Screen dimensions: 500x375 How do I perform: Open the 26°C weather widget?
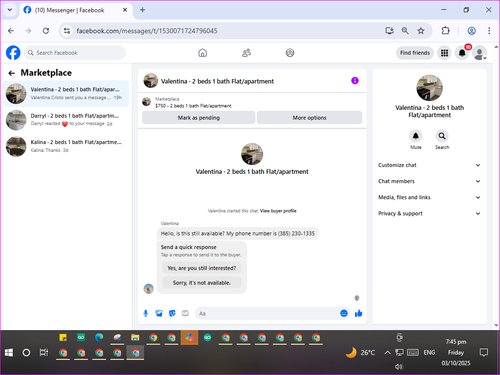[x=360, y=352]
